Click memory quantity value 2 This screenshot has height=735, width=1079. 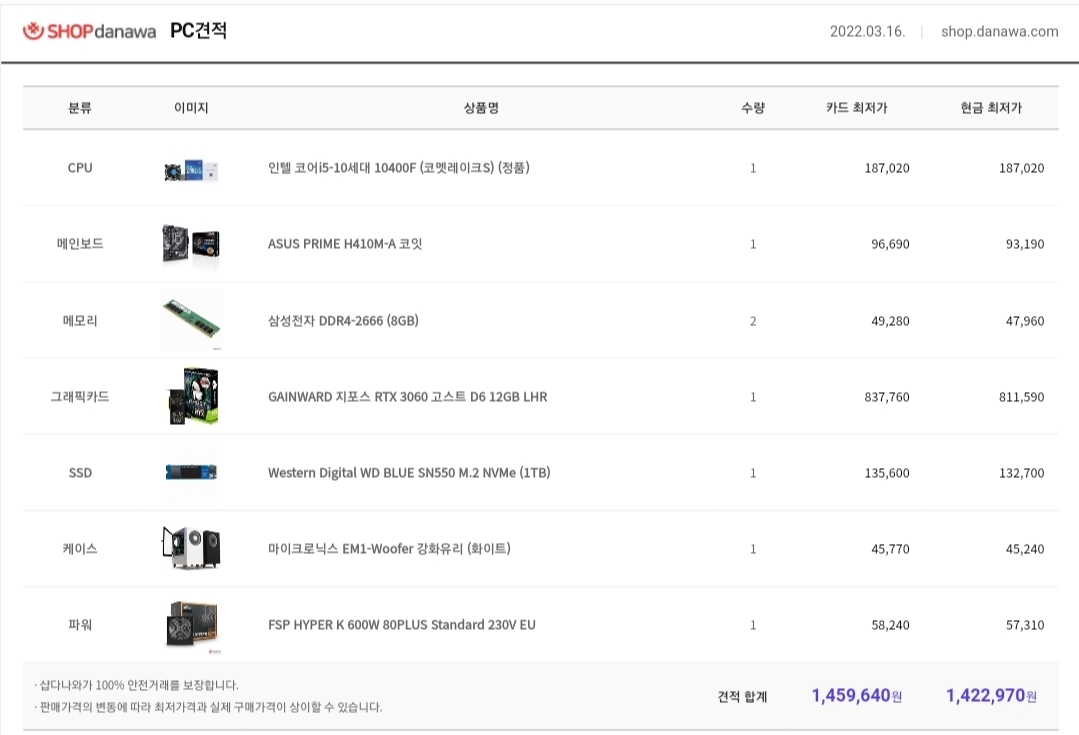tap(753, 321)
